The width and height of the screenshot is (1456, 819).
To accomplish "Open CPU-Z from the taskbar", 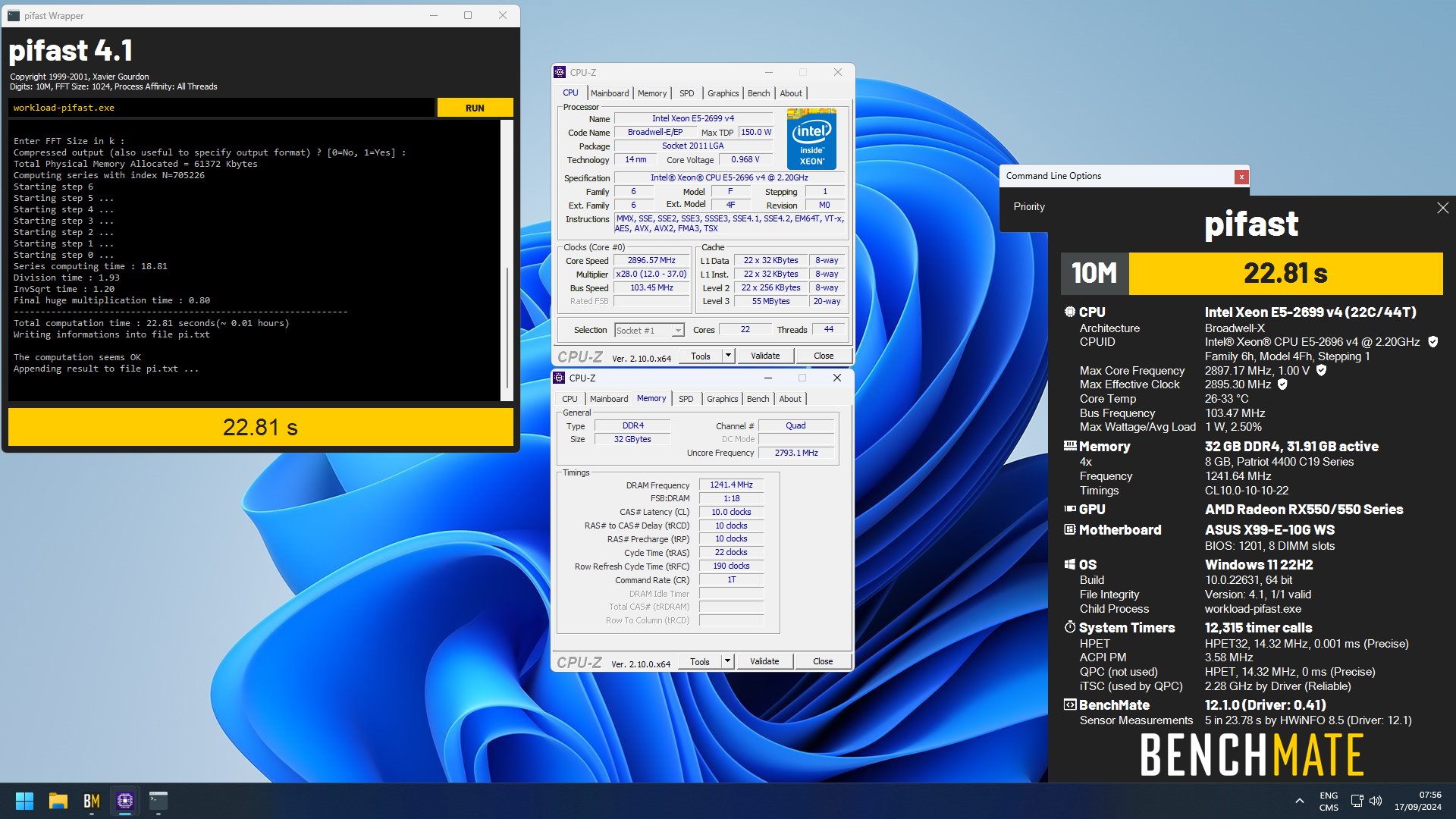I will click(125, 801).
